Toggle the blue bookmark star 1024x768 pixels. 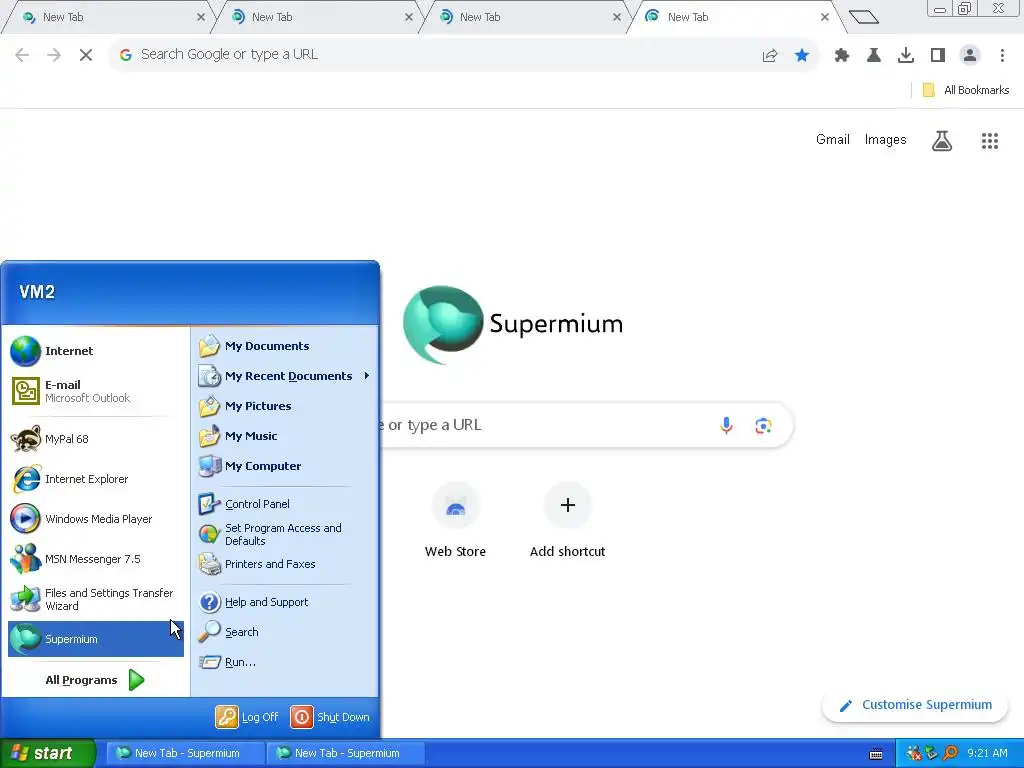tap(802, 55)
